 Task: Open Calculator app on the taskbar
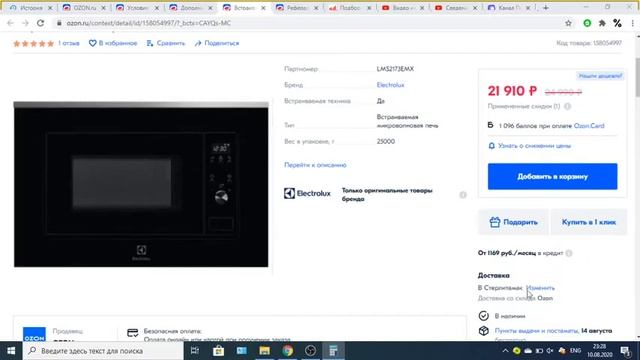[333, 351]
